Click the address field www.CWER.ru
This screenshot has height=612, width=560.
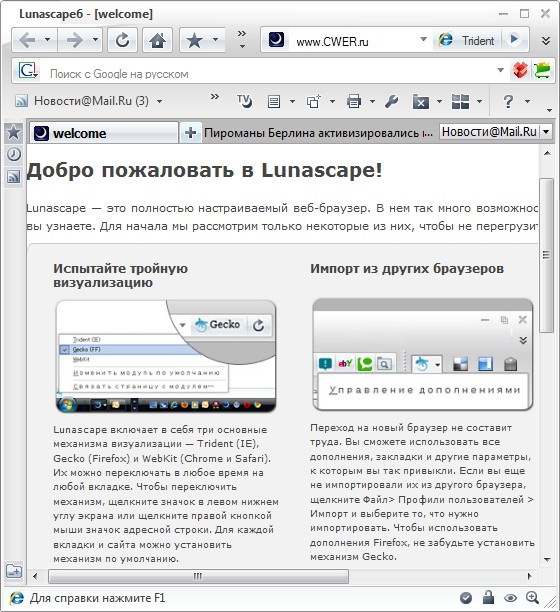coord(332,41)
